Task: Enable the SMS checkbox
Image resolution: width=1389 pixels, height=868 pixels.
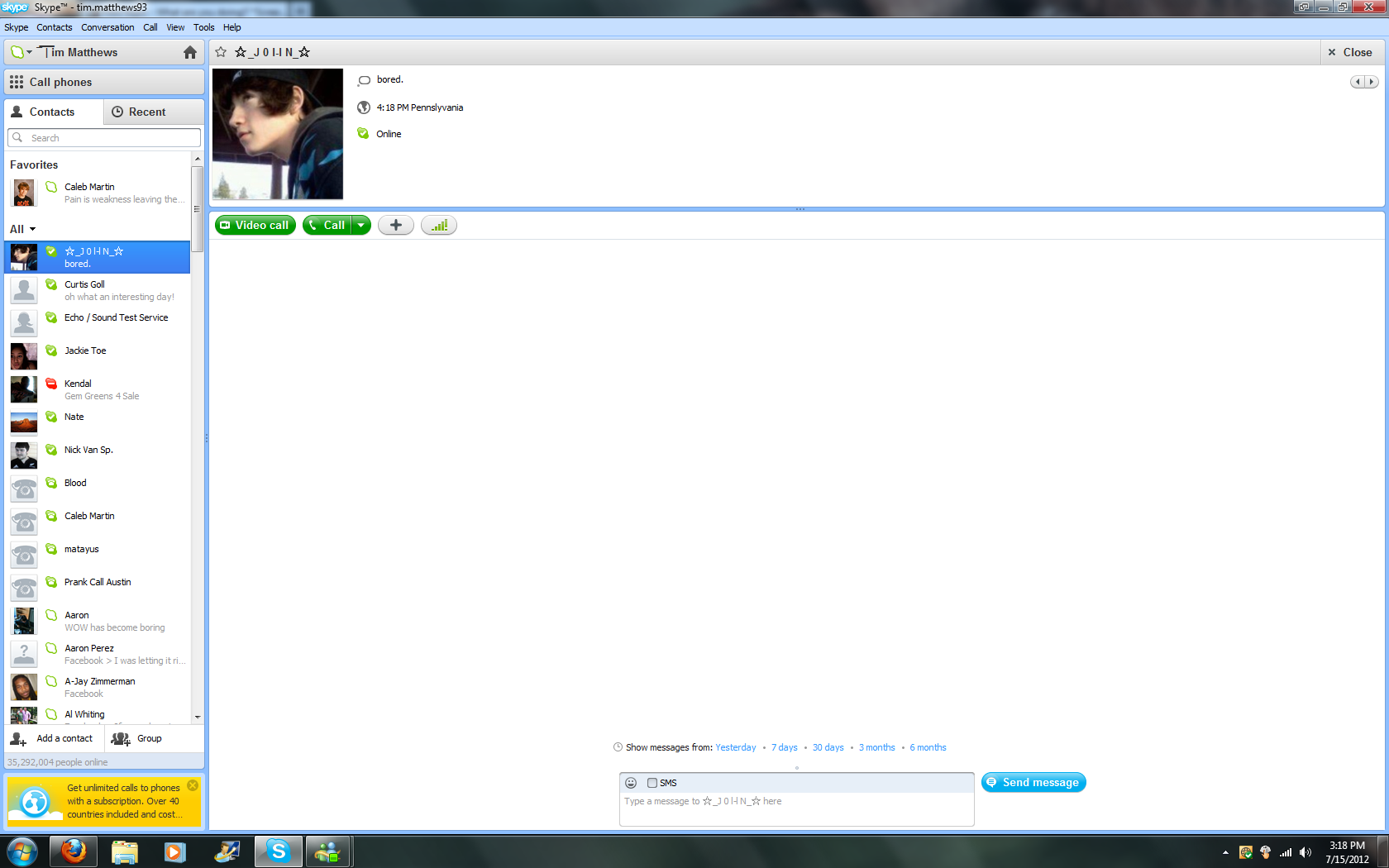Action: [652, 783]
